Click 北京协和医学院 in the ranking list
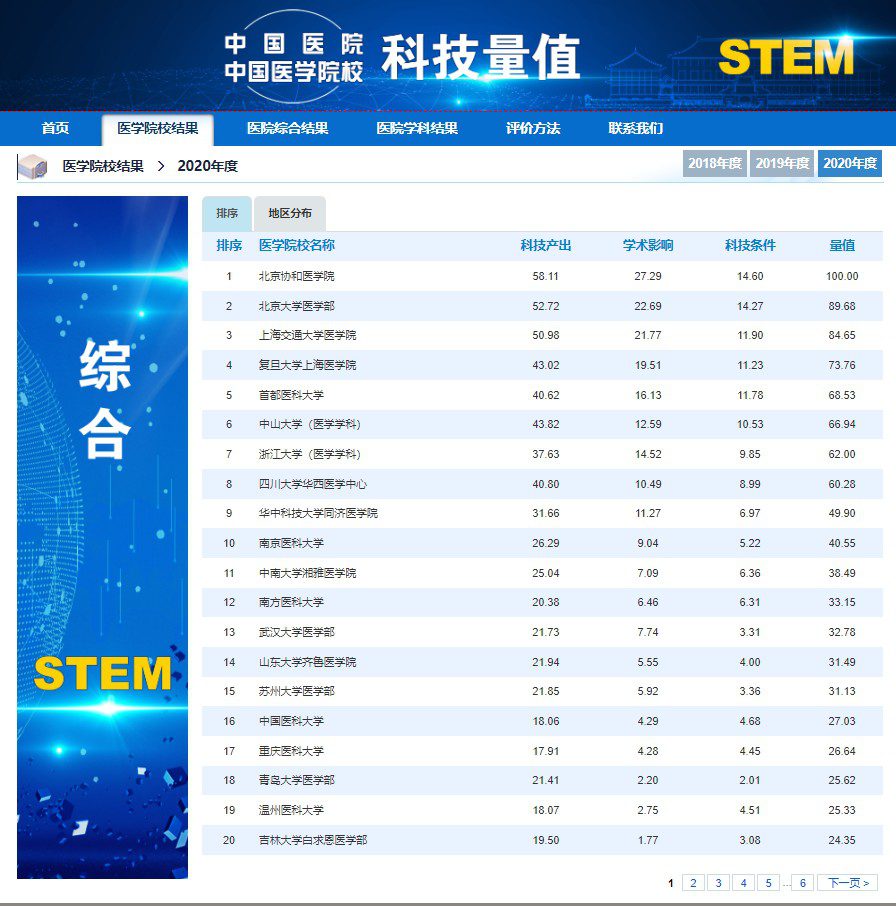This screenshot has width=896, height=906. (297, 276)
